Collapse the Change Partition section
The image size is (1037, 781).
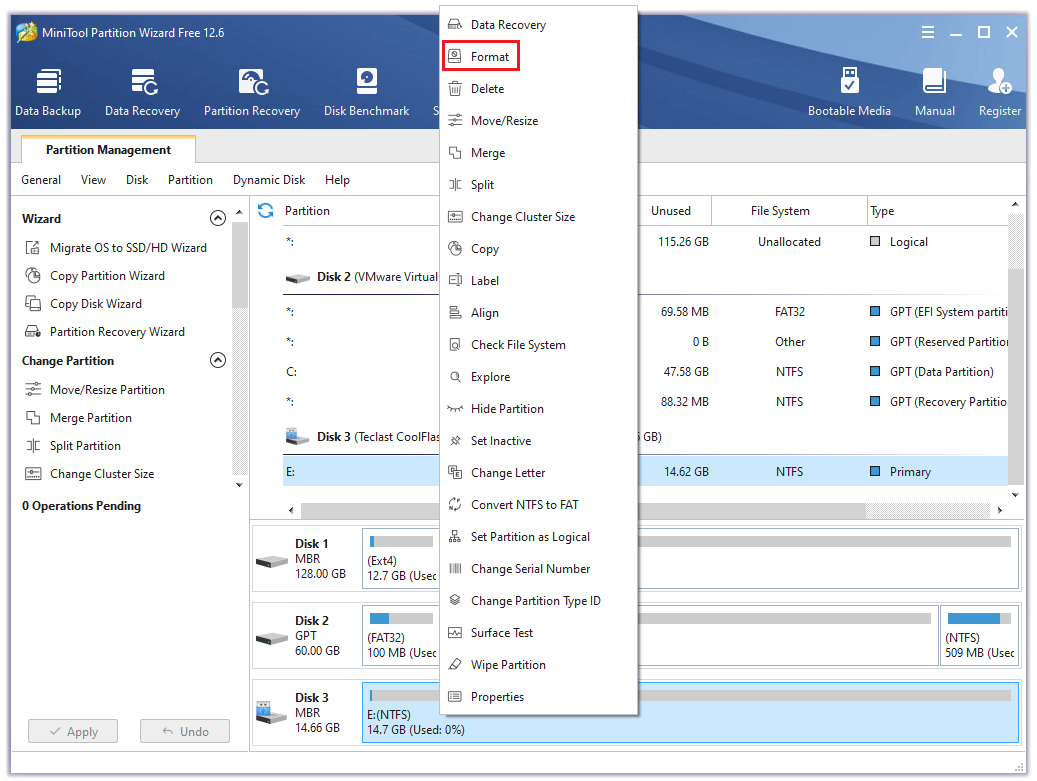pyautogui.click(x=217, y=361)
